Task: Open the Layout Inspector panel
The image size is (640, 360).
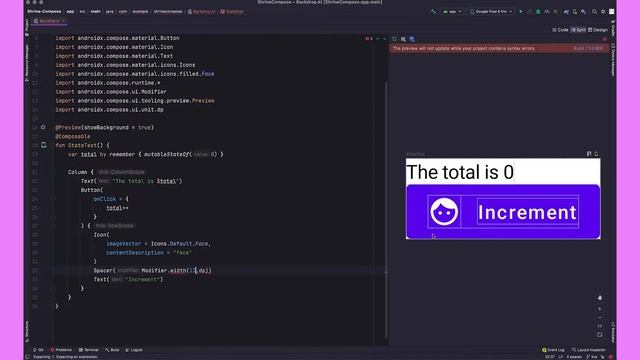Action: [589, 350]
